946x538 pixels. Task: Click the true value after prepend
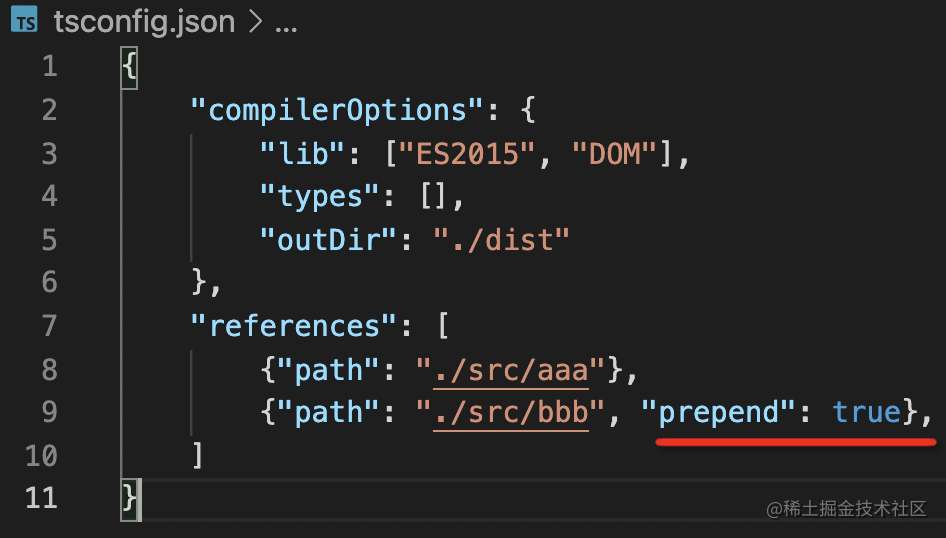click(x=866, y=413)
